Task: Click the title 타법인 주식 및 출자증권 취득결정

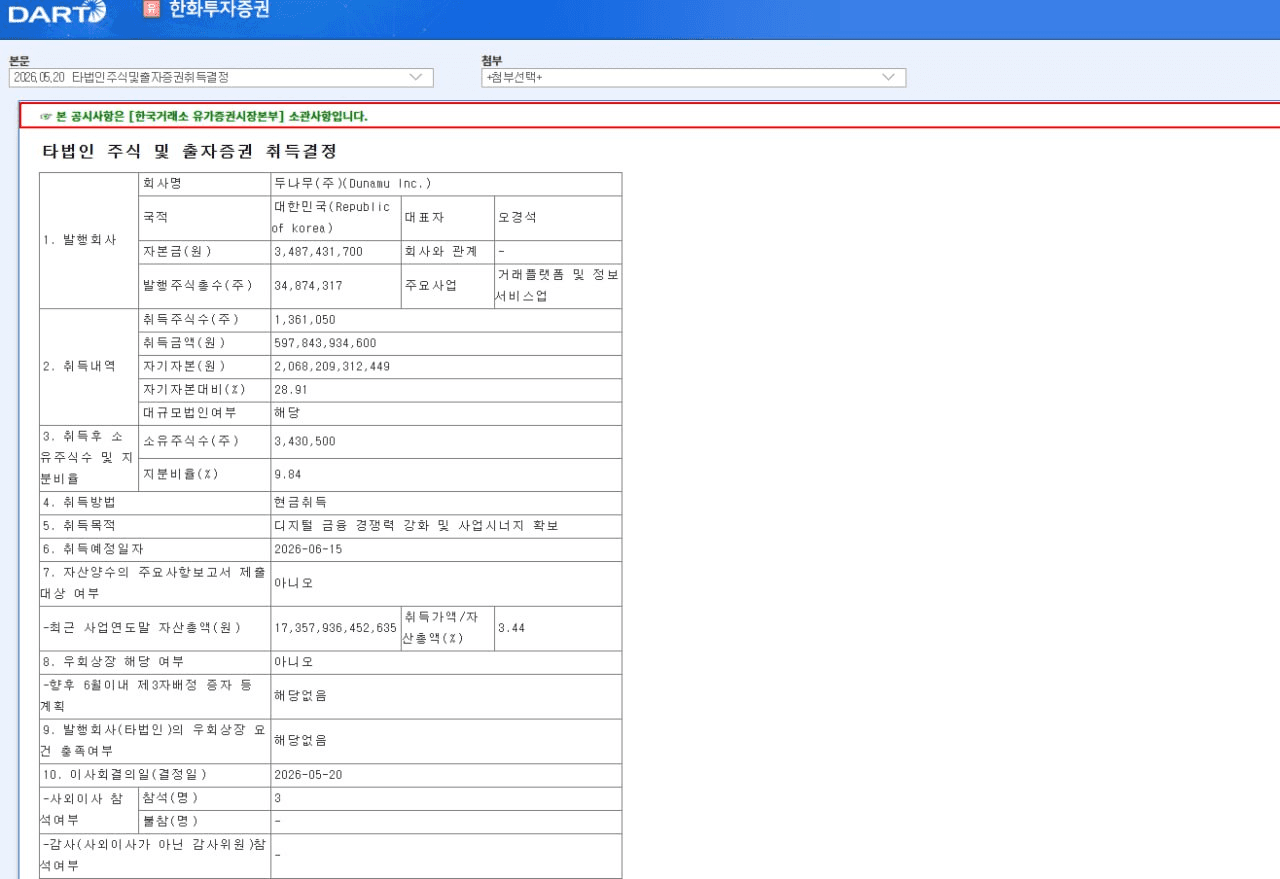Action: 189,152
